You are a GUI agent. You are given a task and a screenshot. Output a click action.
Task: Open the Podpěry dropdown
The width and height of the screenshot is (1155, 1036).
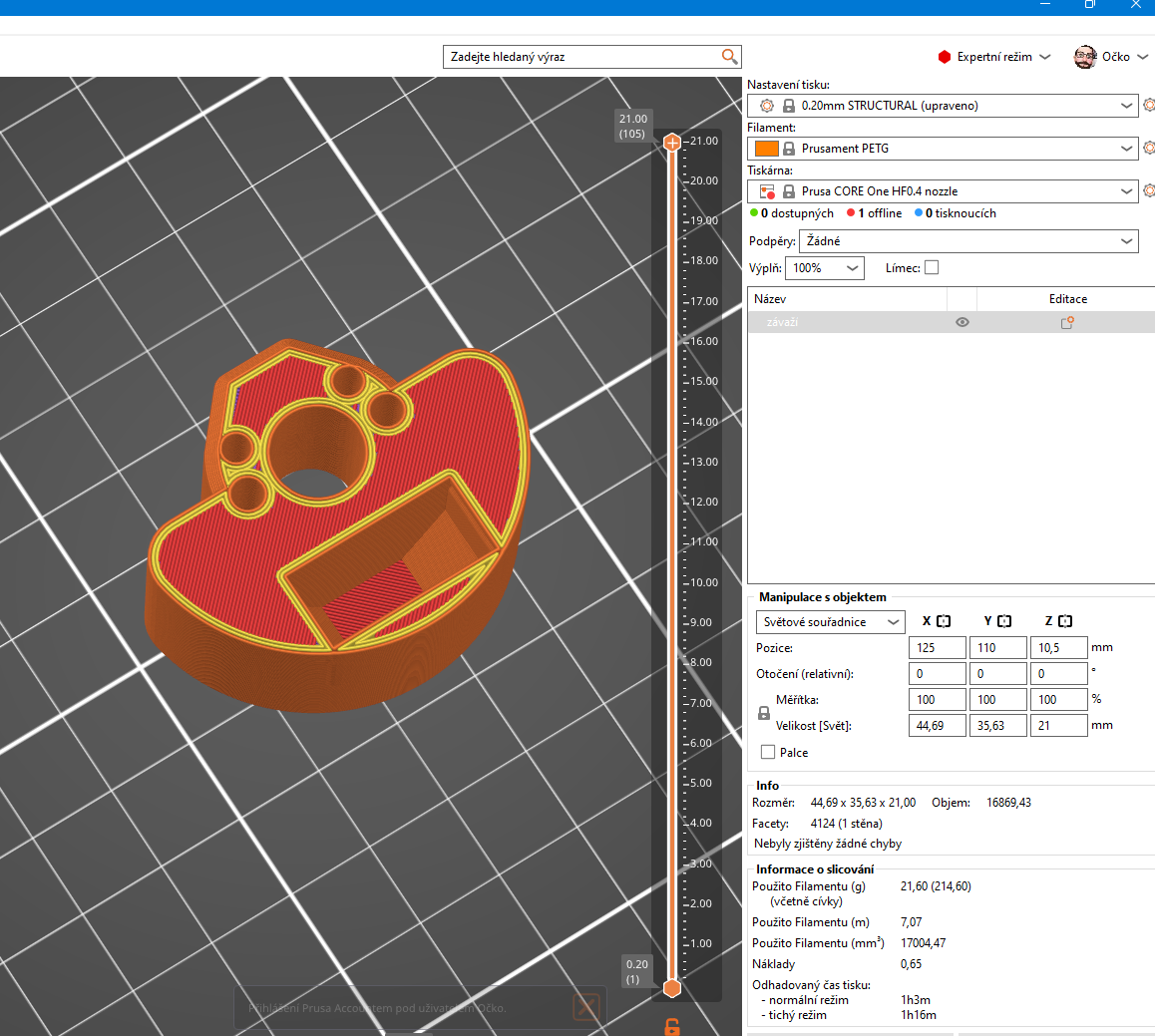(967, 241)
